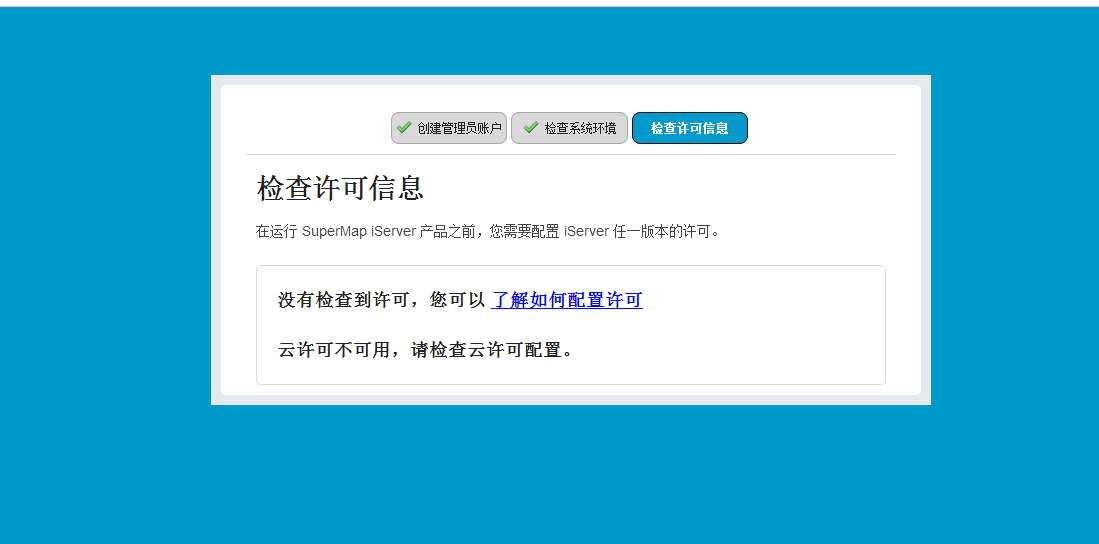Click green checkmark beside 创建管理员账户
Screen dimensions: 1099x544
pos(404,128)
